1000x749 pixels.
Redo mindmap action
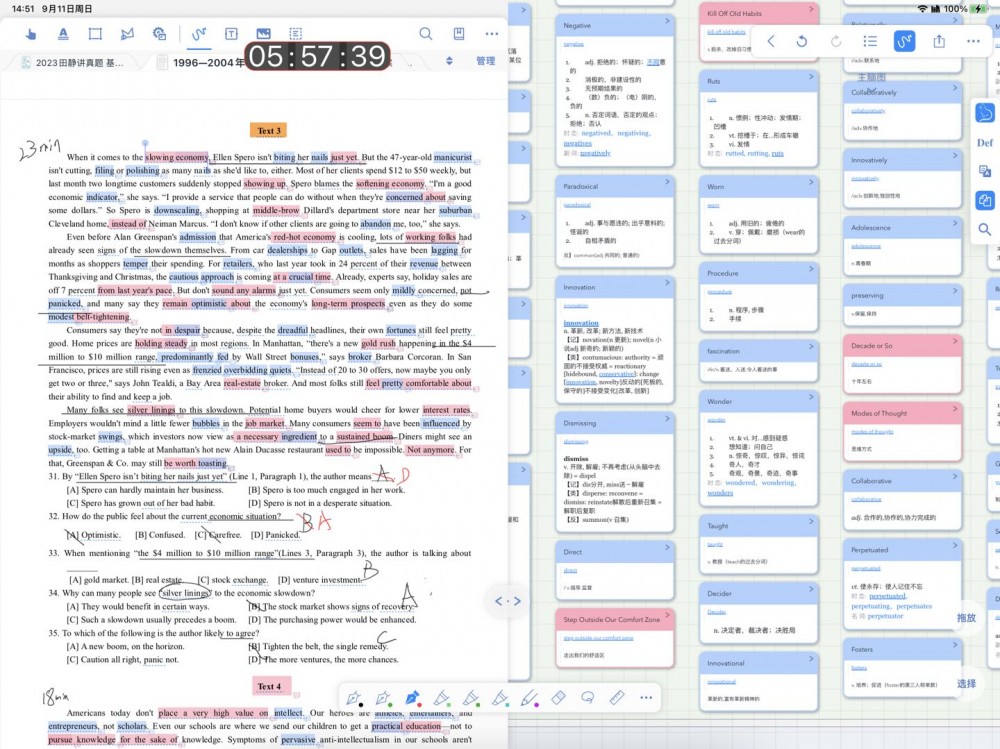835,41
